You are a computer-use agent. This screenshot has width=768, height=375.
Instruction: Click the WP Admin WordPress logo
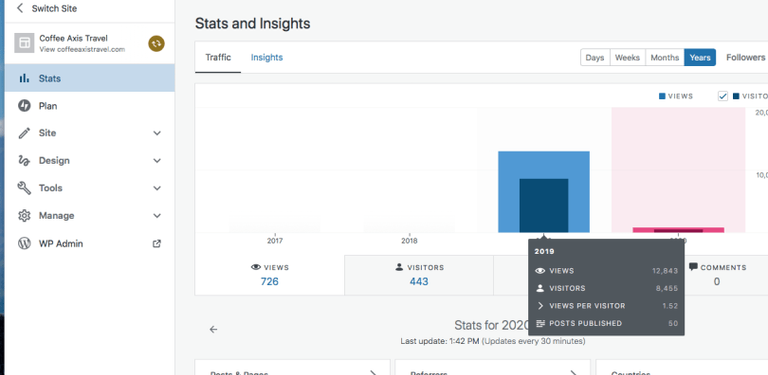point(24,243)
